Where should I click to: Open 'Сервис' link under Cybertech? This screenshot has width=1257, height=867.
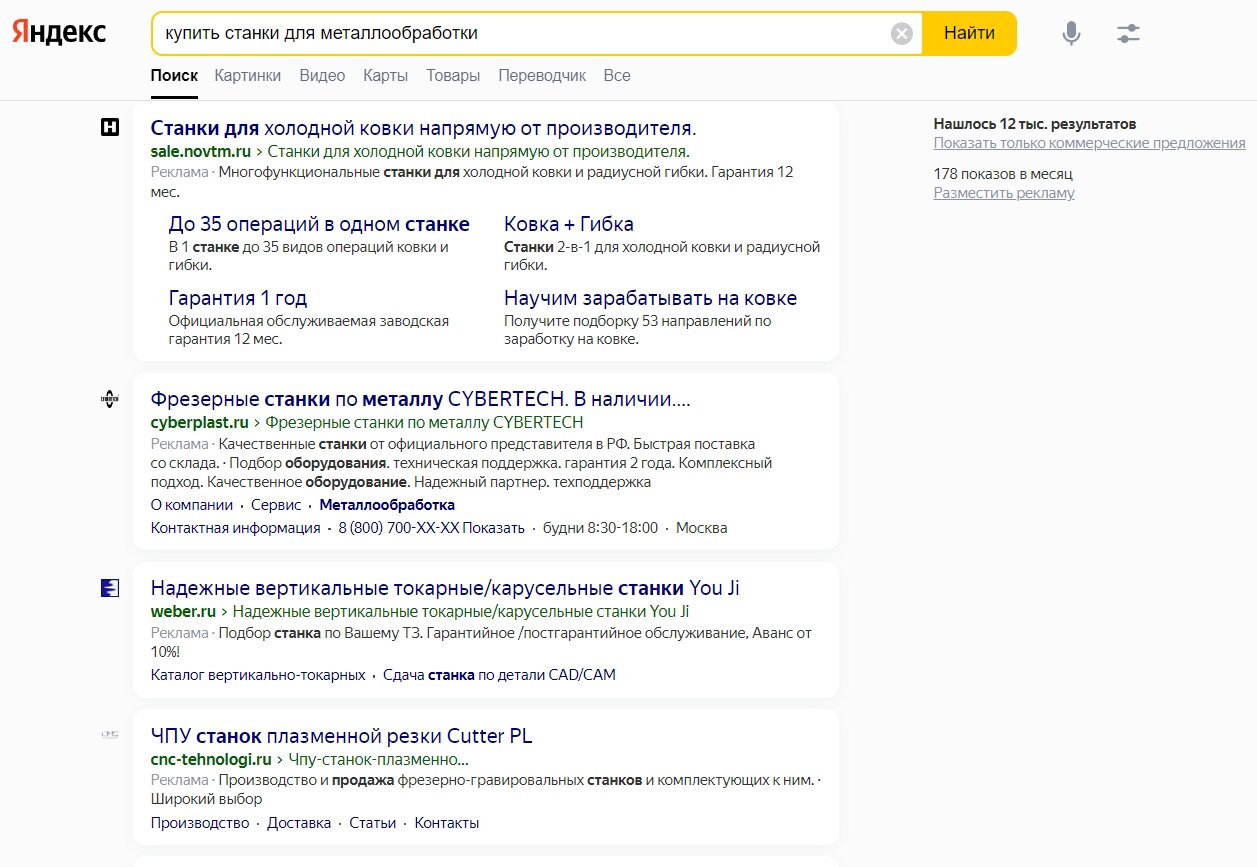point(276,505)
